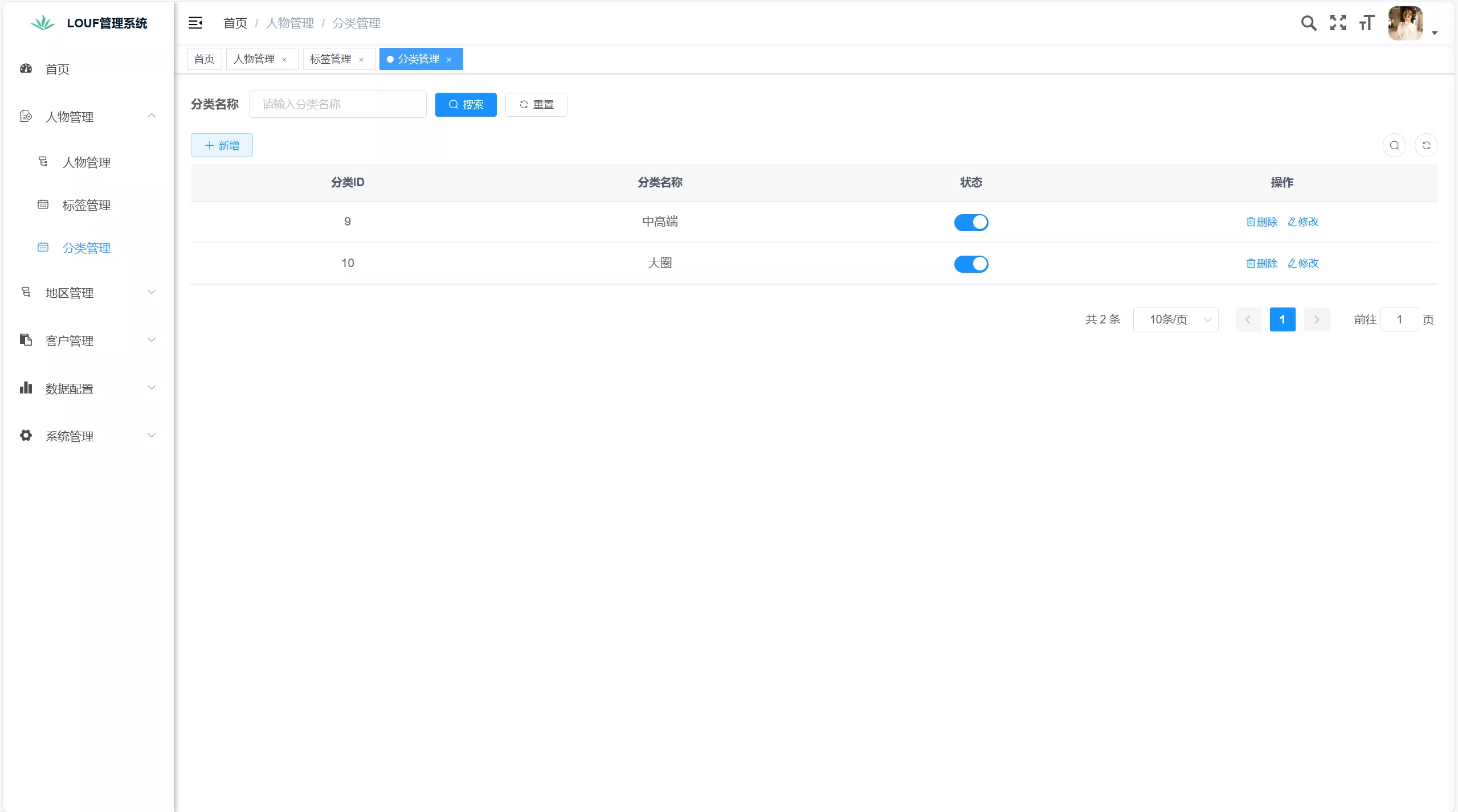Switch to the 标签管理 tab
The image size is (1458, 812).
coord(332,59)
